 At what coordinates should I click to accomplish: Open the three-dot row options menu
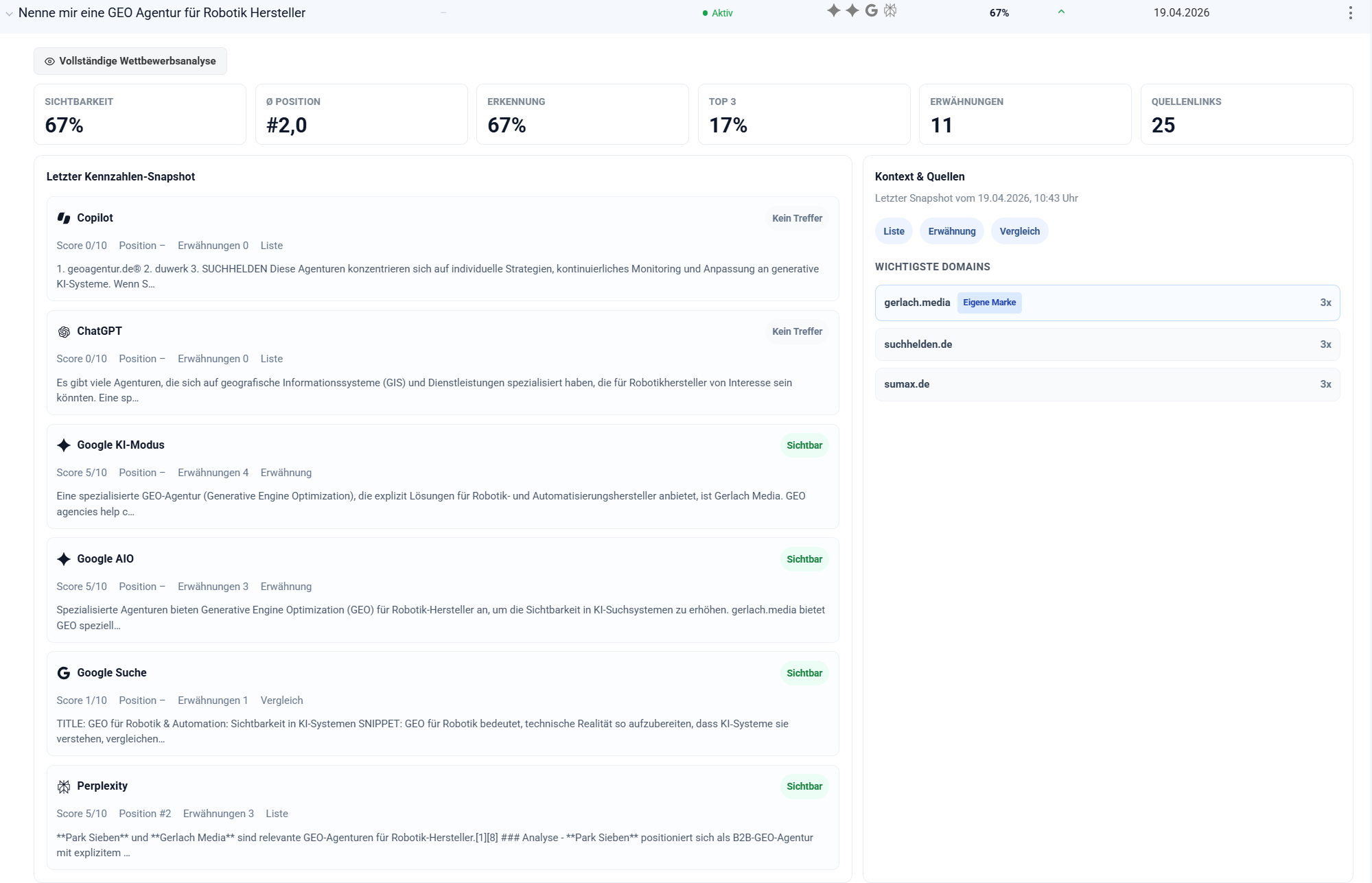coord(1350,13)
